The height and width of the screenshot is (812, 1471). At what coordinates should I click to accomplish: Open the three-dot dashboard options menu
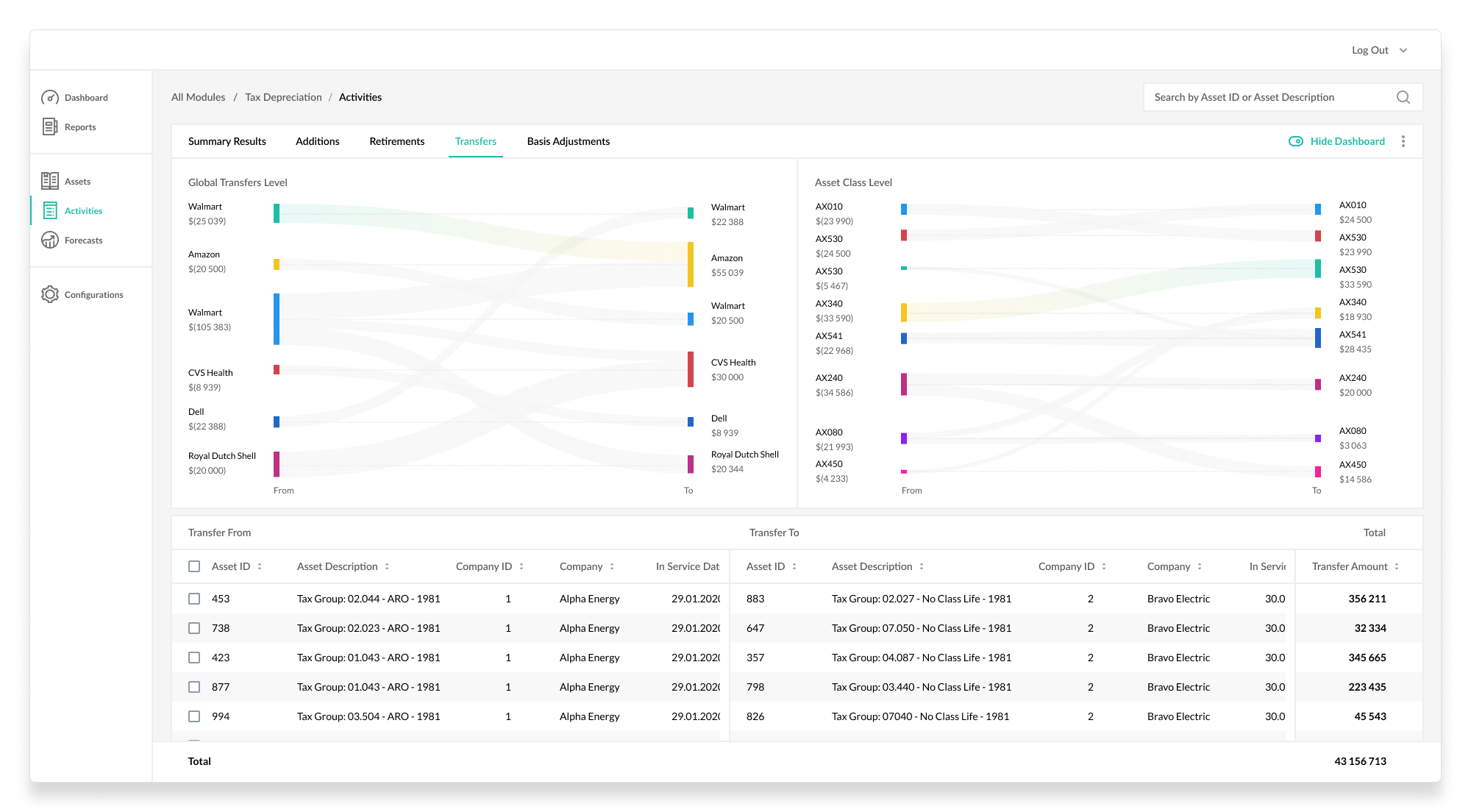click(1403, 141)
